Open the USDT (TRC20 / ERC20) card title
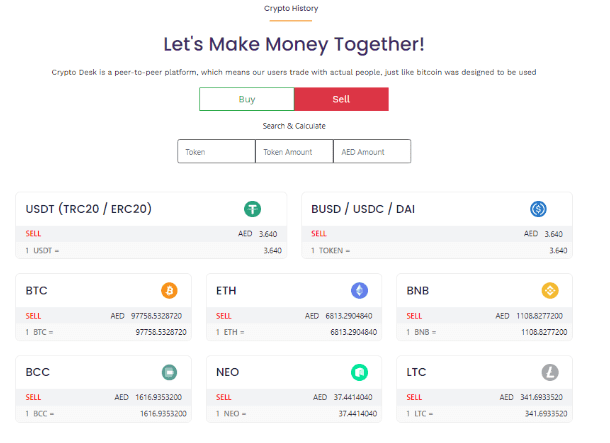The height and width of the screenshot is (443, 610). point(89,209)
